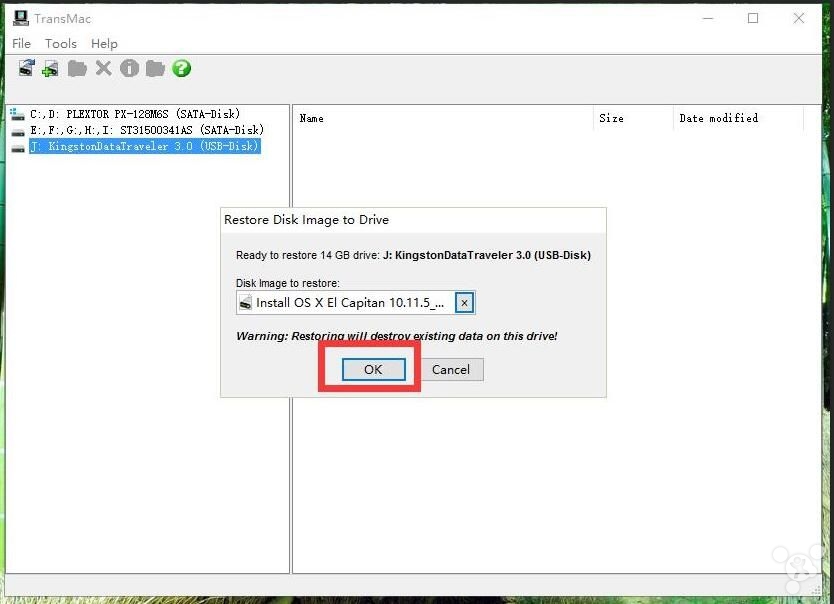Open the Help menu

tap(104, 44)
